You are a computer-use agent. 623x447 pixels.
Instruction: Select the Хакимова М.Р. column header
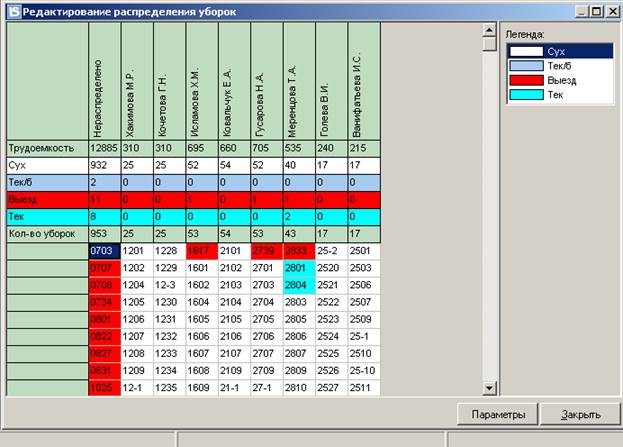(135, 82)
